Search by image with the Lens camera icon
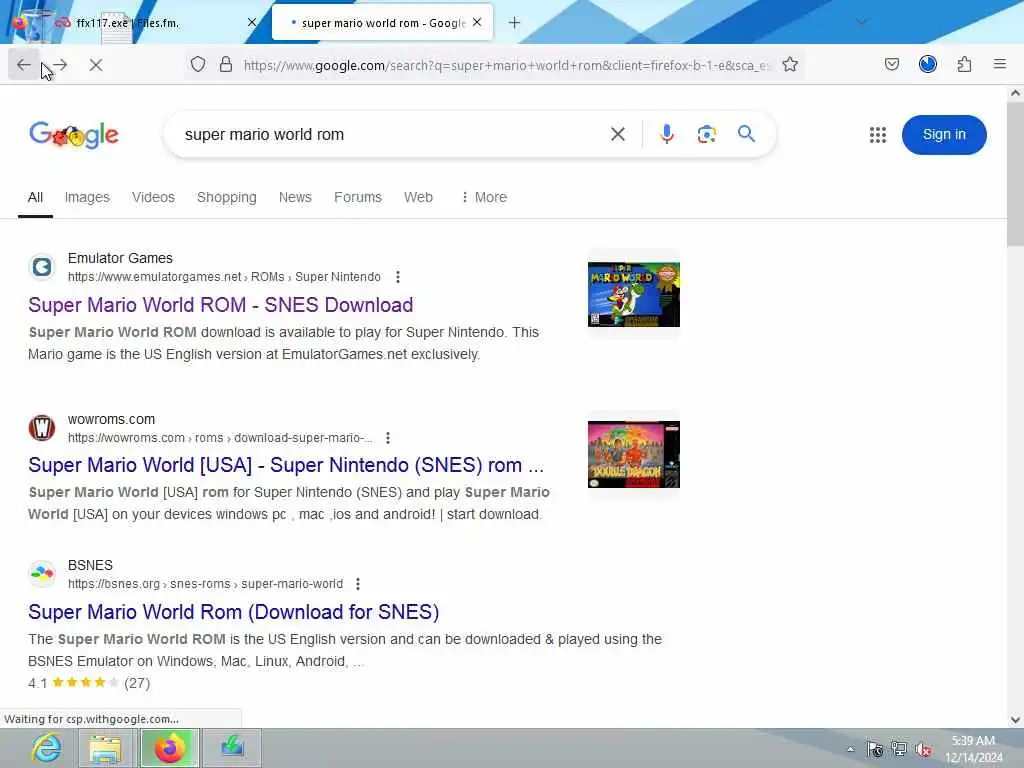The height and width of the screenshot is (768, 1024). pyautogui.click(x=707, y=135)
